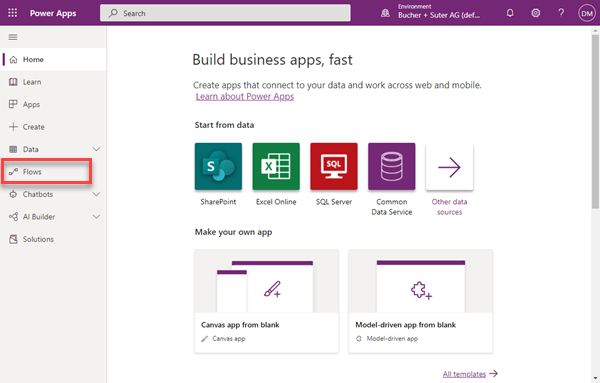Click the Data table icon
The height and width of the screenshot is (383, 600).
point(13,149)
